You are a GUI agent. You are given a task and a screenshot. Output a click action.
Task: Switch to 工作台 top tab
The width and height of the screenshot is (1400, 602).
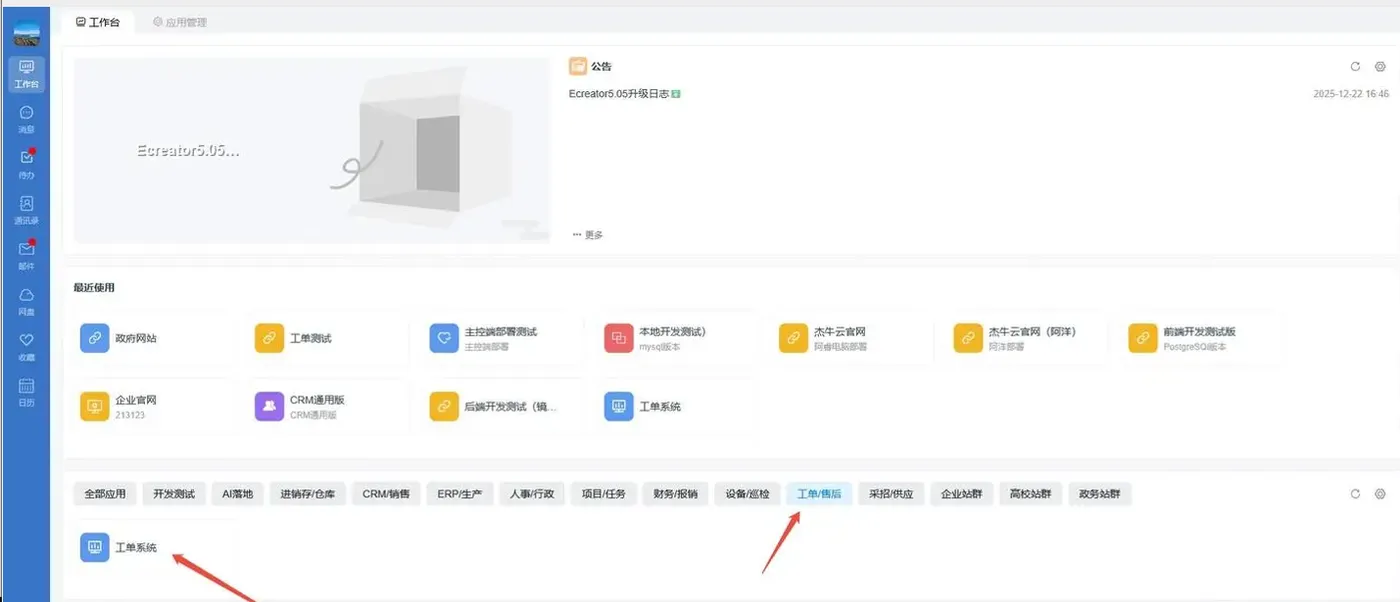click(x=98, y=21)
